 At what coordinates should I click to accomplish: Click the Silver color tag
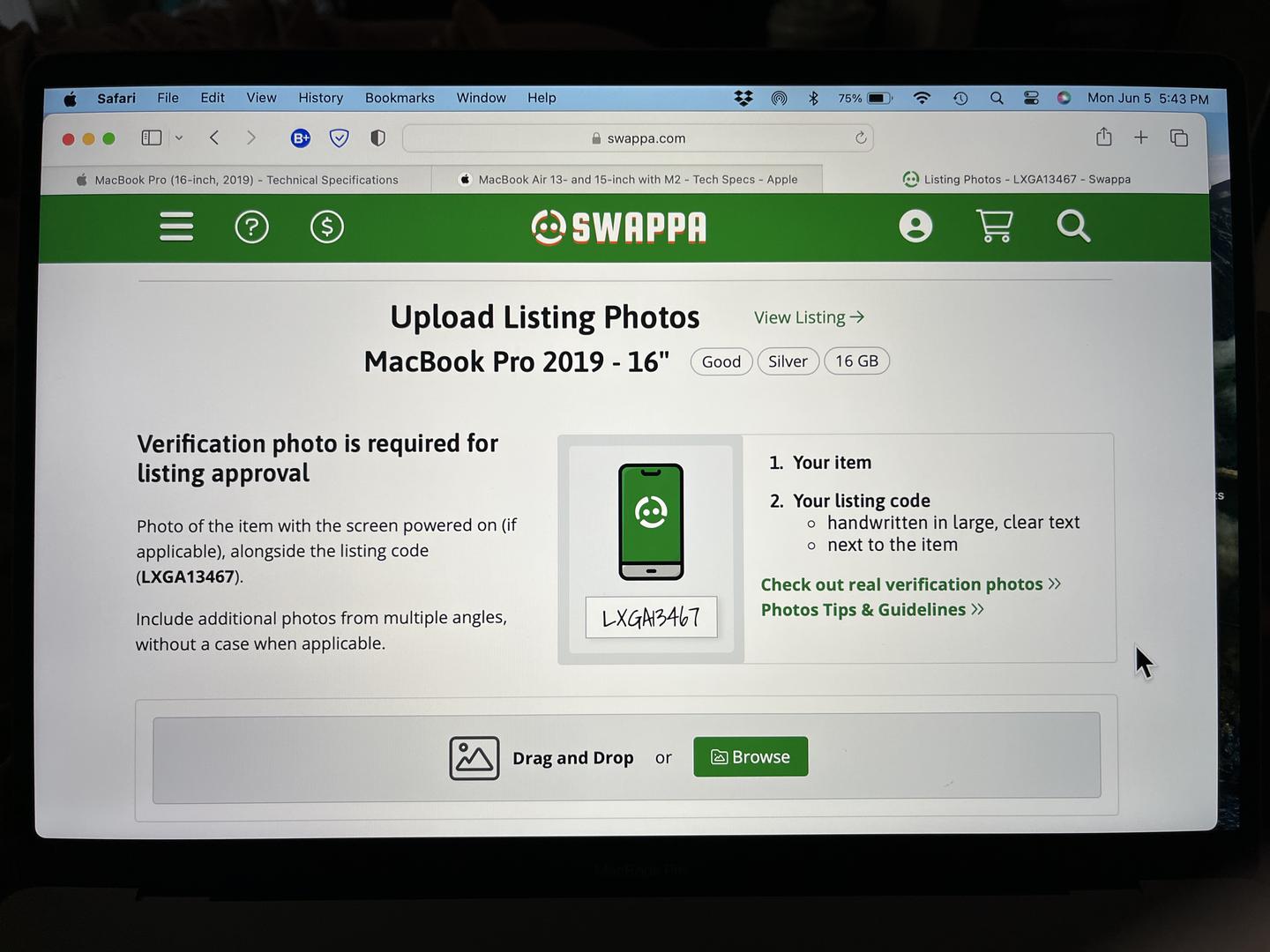click(x=788, y=361)
